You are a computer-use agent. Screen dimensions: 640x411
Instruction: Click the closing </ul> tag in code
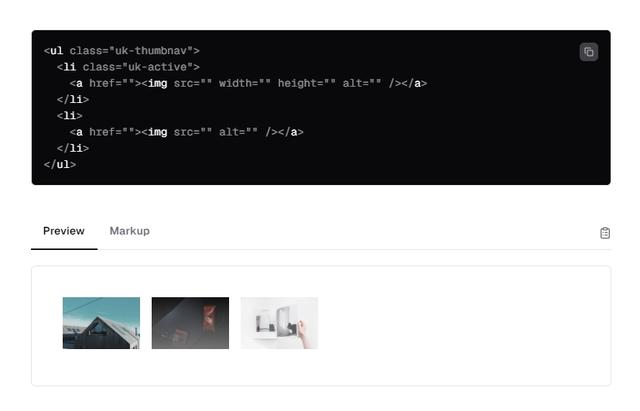pyautogui.click(x=60, y=165)
